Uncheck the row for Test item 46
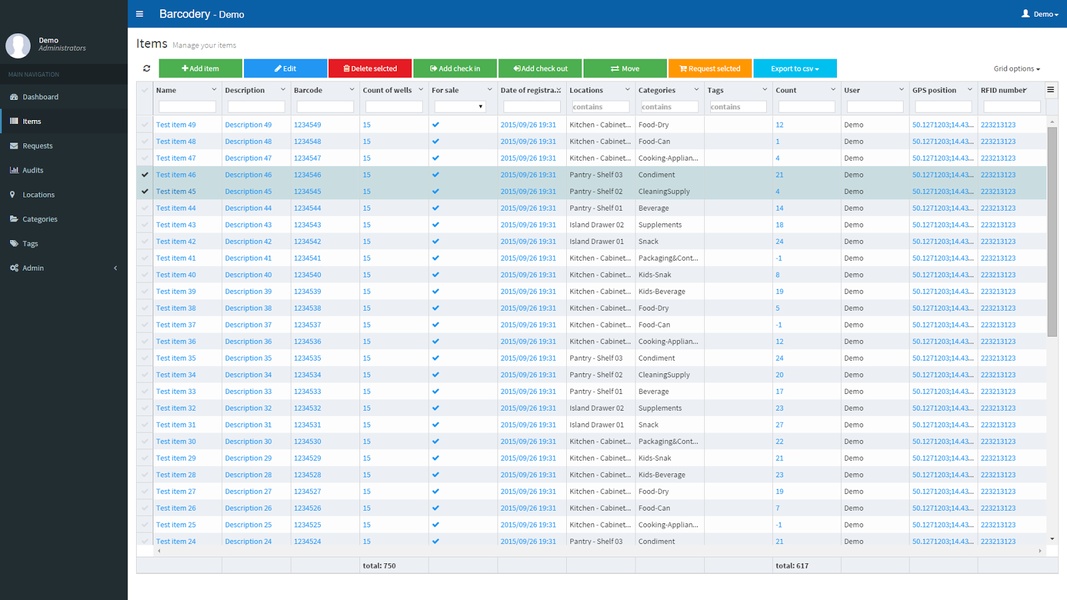 point(144,175)
